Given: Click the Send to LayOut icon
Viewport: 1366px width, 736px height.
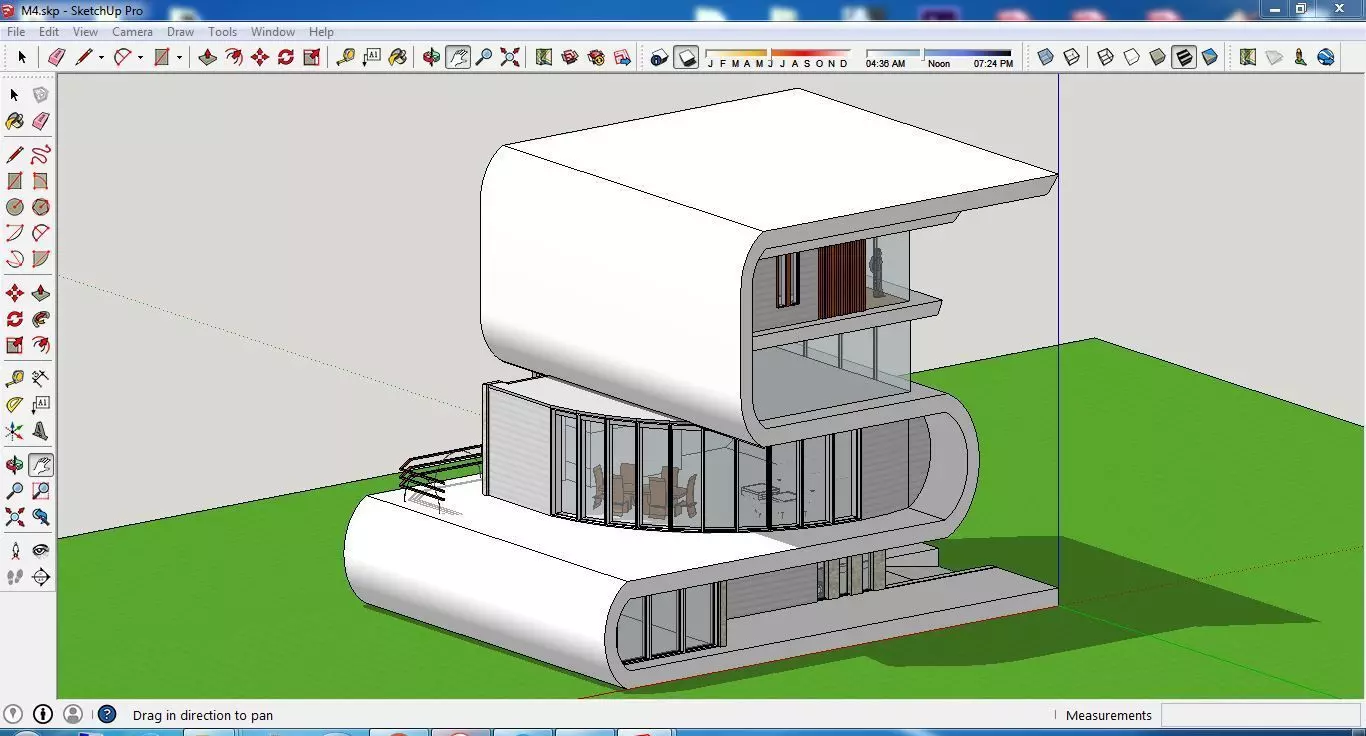Looking at the screenshot, I should coord(622,57).
